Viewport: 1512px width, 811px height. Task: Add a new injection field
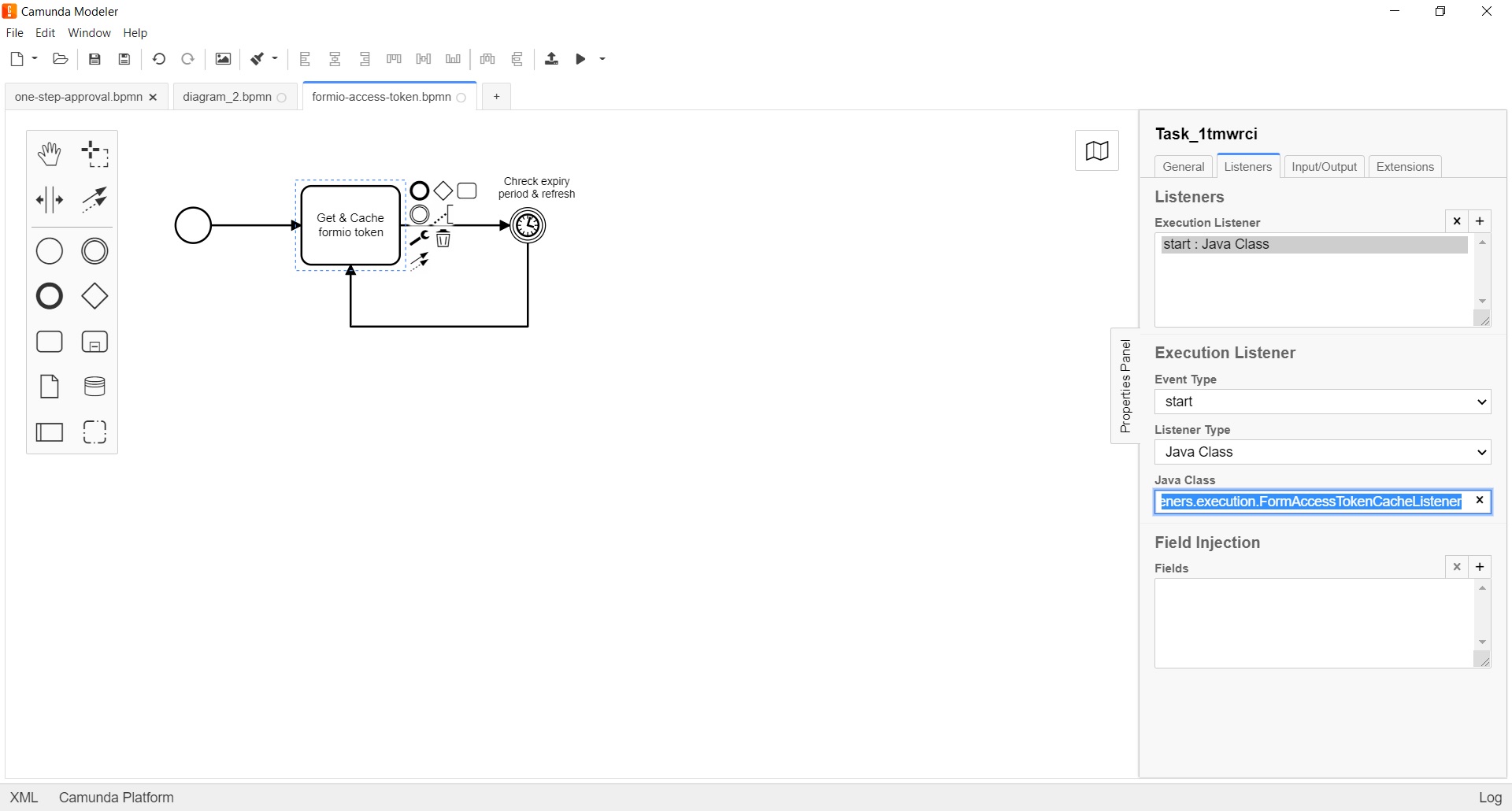tap(1480, 567)
